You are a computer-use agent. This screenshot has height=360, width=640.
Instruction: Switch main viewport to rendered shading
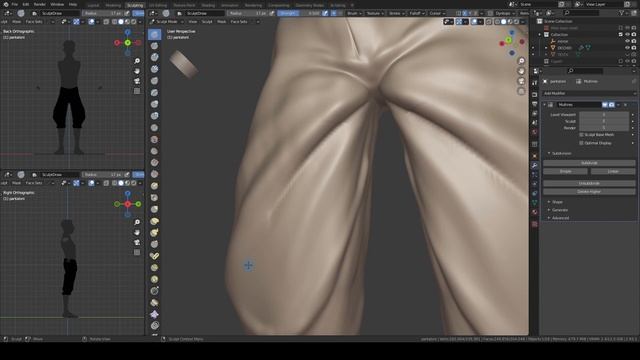(516, 22)
